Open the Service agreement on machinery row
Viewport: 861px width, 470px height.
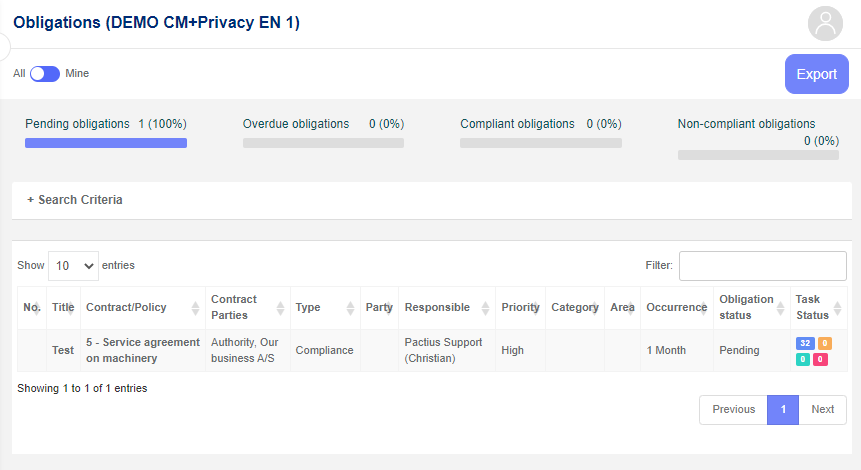432,350
